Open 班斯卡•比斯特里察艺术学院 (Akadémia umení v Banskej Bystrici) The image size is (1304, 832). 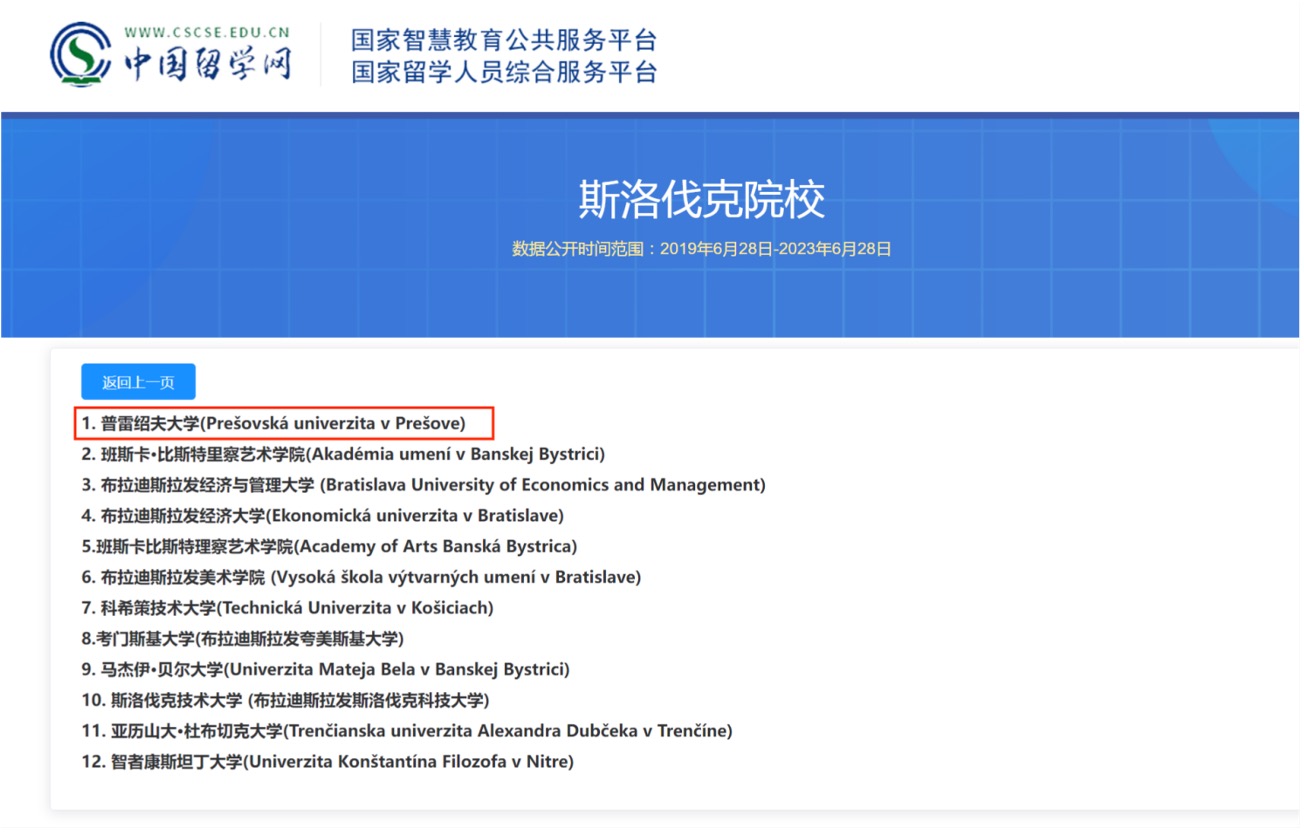343,454
